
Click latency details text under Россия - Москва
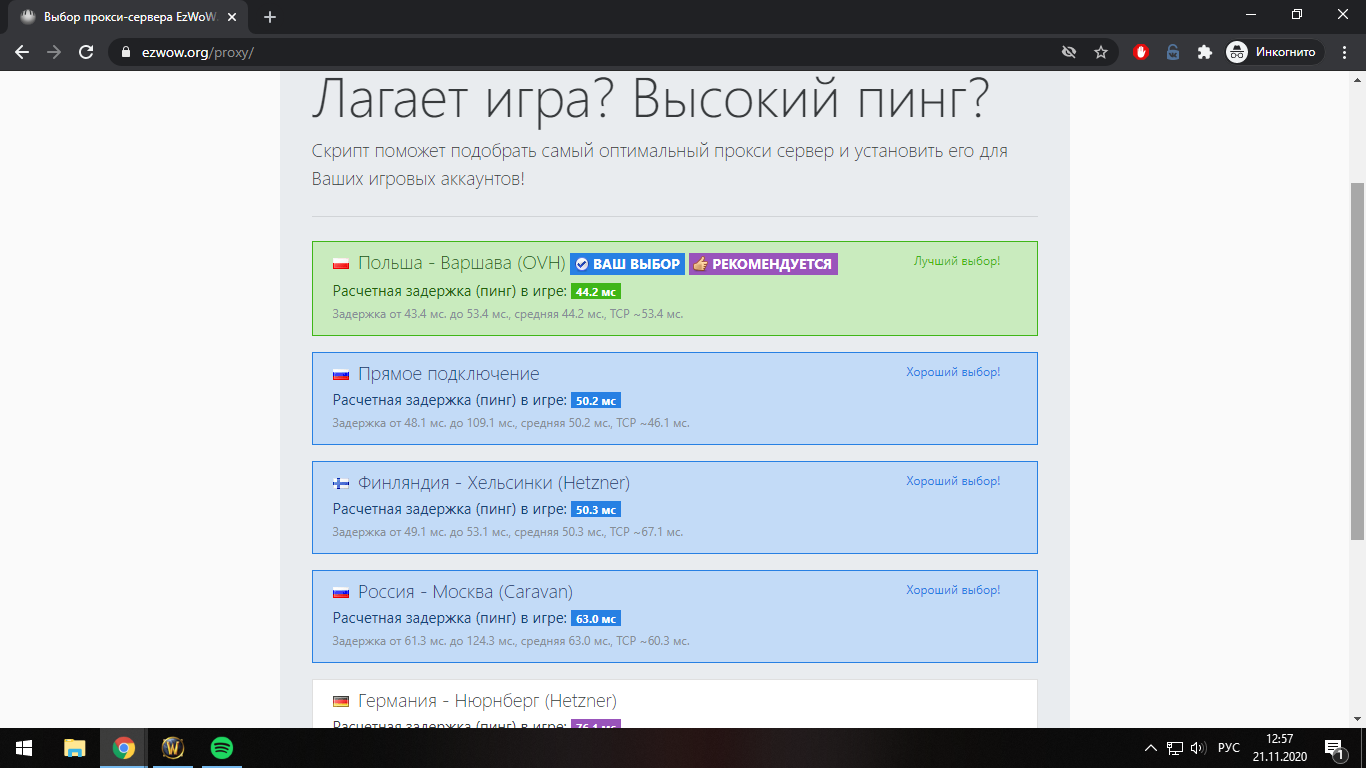pyautogui.click(x=511, y=641)
